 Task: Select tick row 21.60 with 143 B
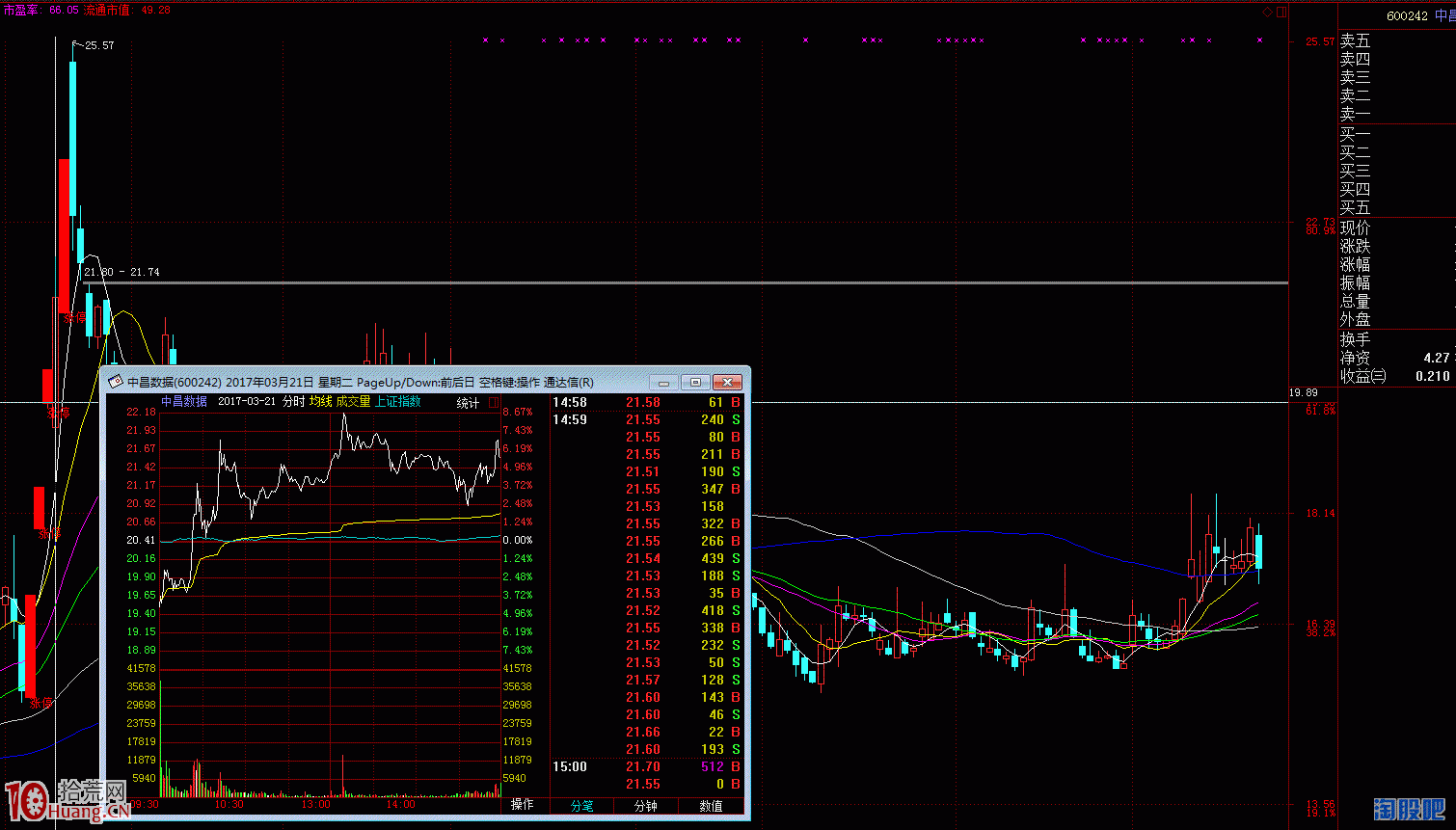click(647, 698)
